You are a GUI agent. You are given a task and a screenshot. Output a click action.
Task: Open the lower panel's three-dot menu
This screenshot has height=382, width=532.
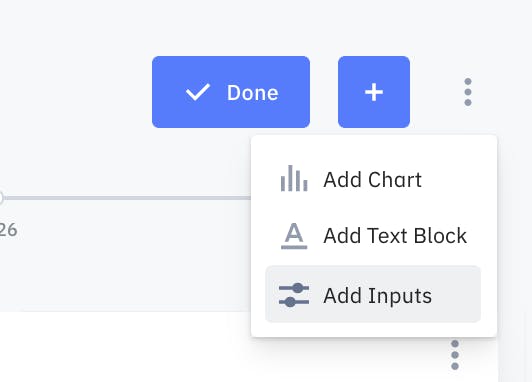[455, 355]
